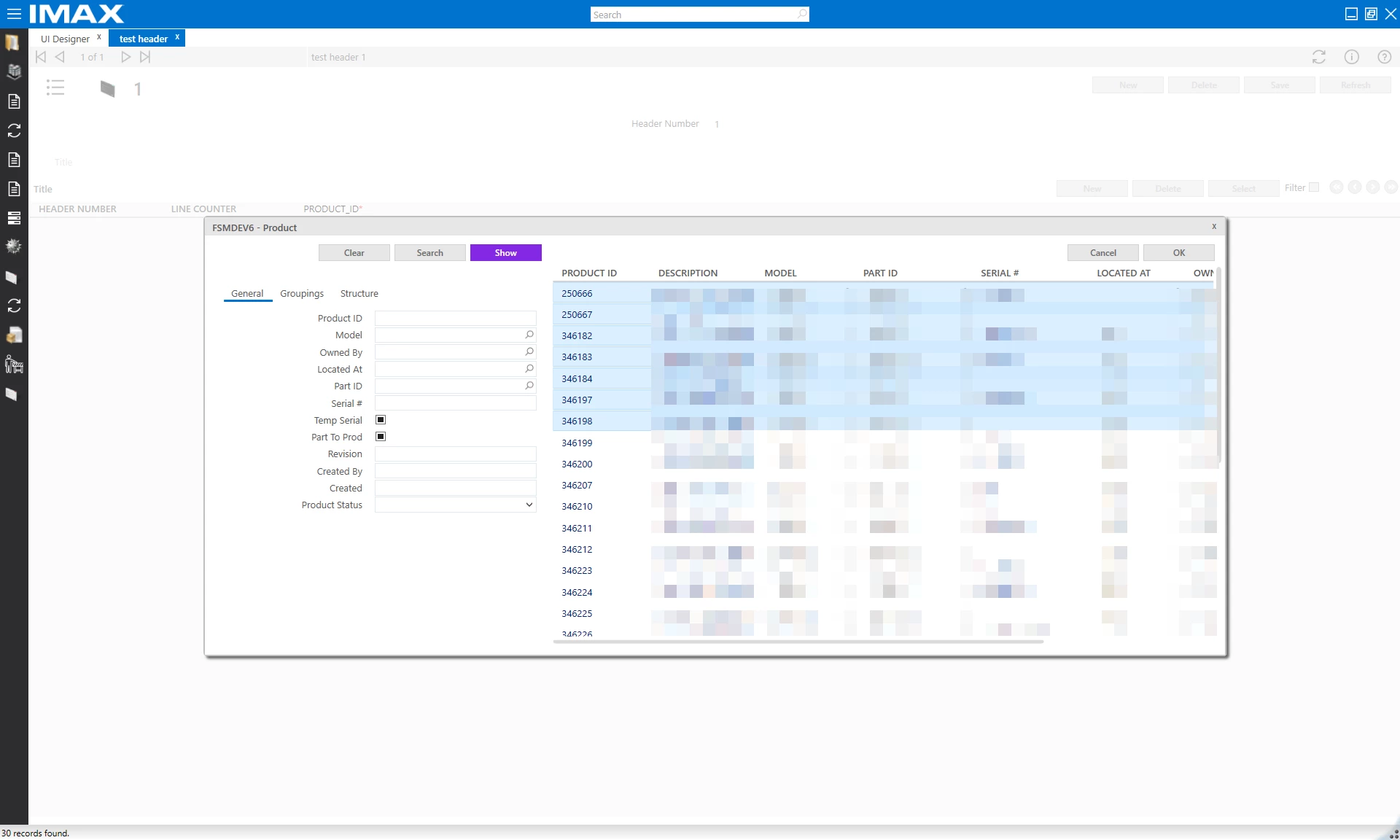Switch to the Structure tab
This screenshot has height=840, width=1400.
click(x=359, y=293)
